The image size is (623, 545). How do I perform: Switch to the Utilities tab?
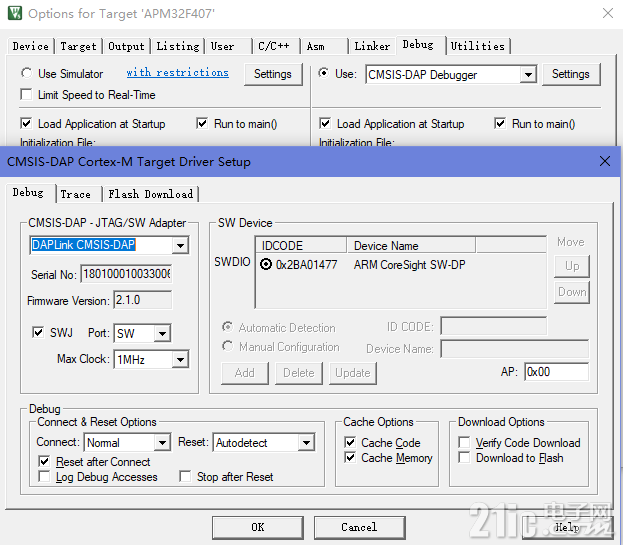pos(478,46)
